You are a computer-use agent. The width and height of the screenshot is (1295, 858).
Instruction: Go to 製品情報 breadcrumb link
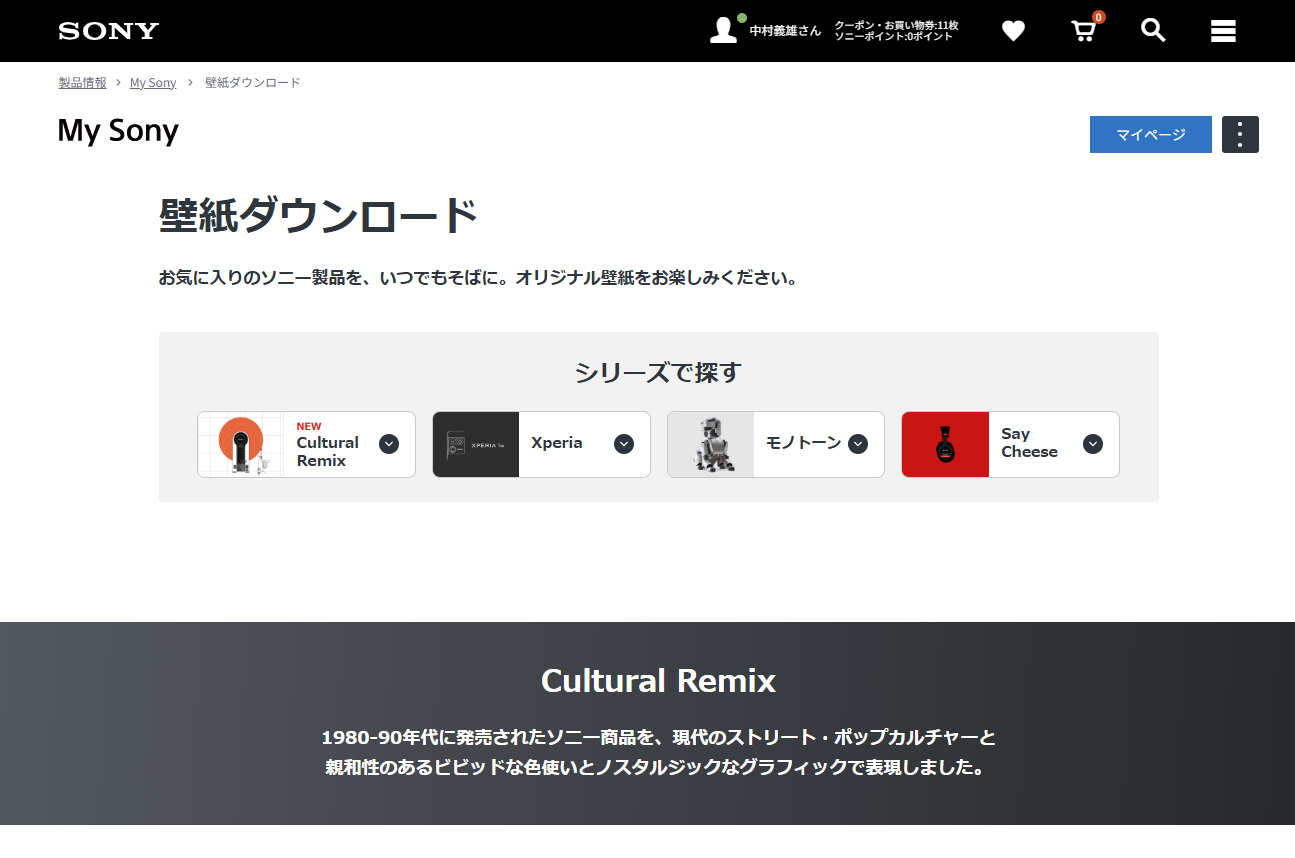(82, 83)
